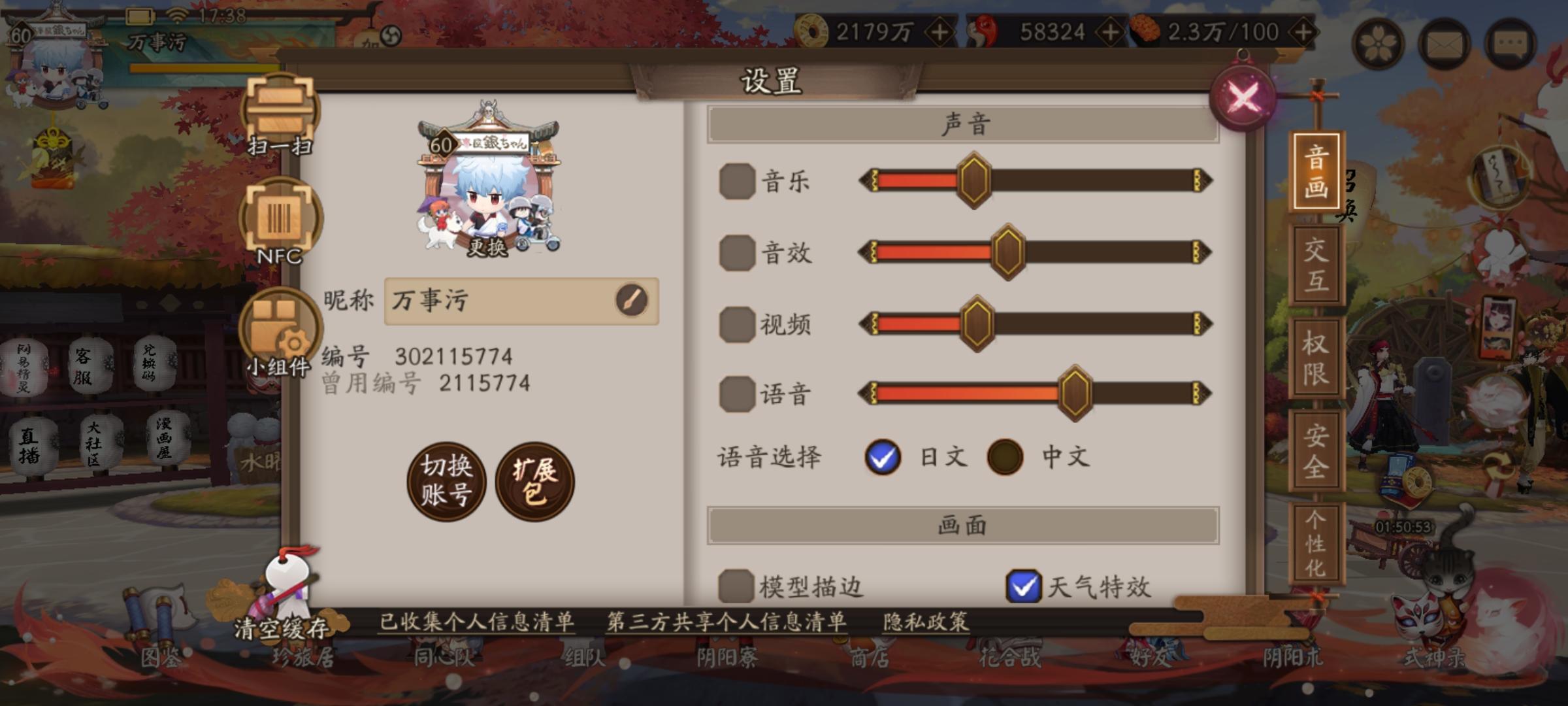Click the sakura flower icon
Image resolution: width=1568 pixels, height=706 pixels.
[1377, 43]
